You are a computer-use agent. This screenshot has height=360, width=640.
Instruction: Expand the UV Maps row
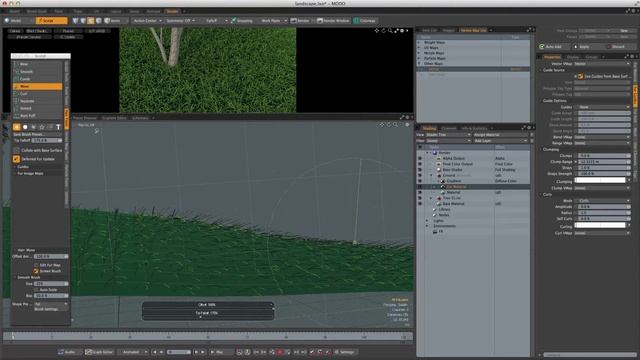pos(419,48)
